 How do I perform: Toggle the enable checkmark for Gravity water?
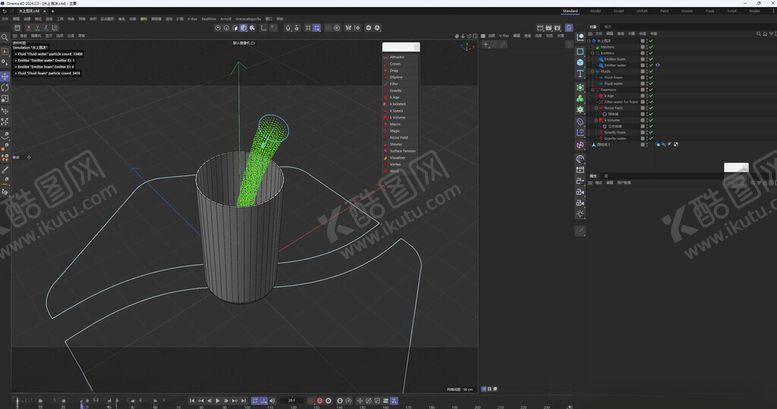click(x=649, y=138)
